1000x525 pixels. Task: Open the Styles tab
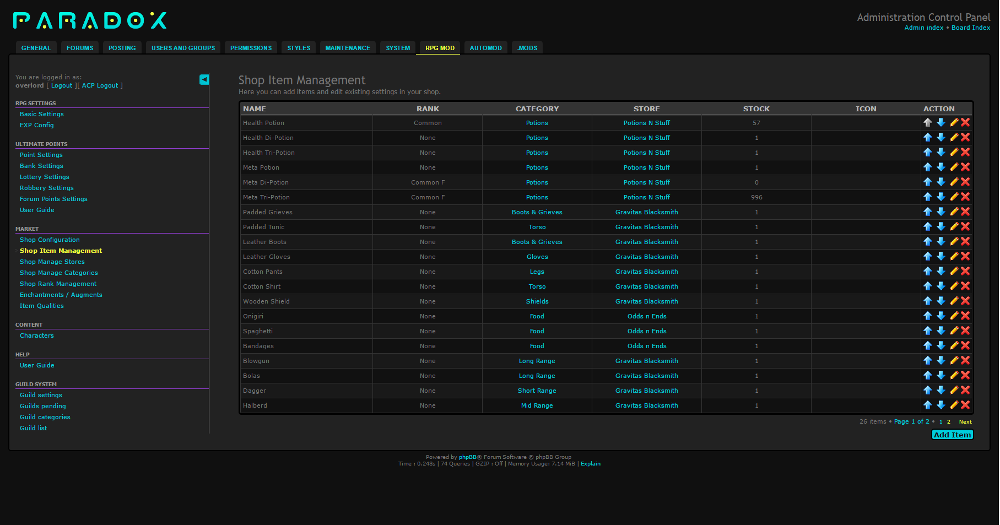coord(298,48)
